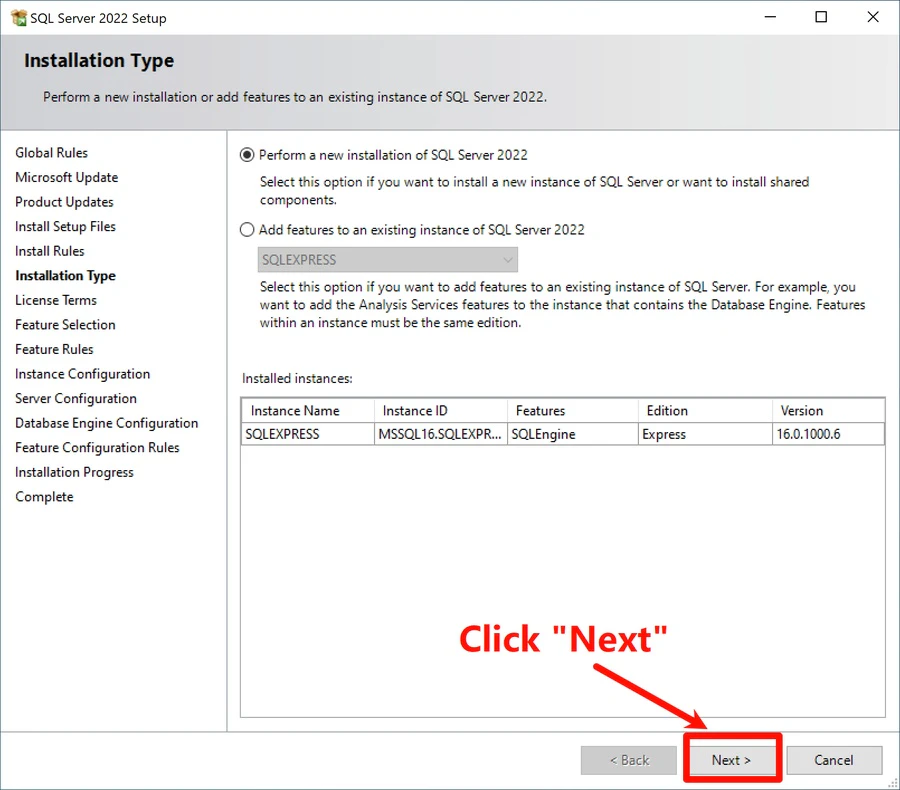The image size is (900, 790).
Task: Click License Terms step in sidebar
Action: click(56, 300)
